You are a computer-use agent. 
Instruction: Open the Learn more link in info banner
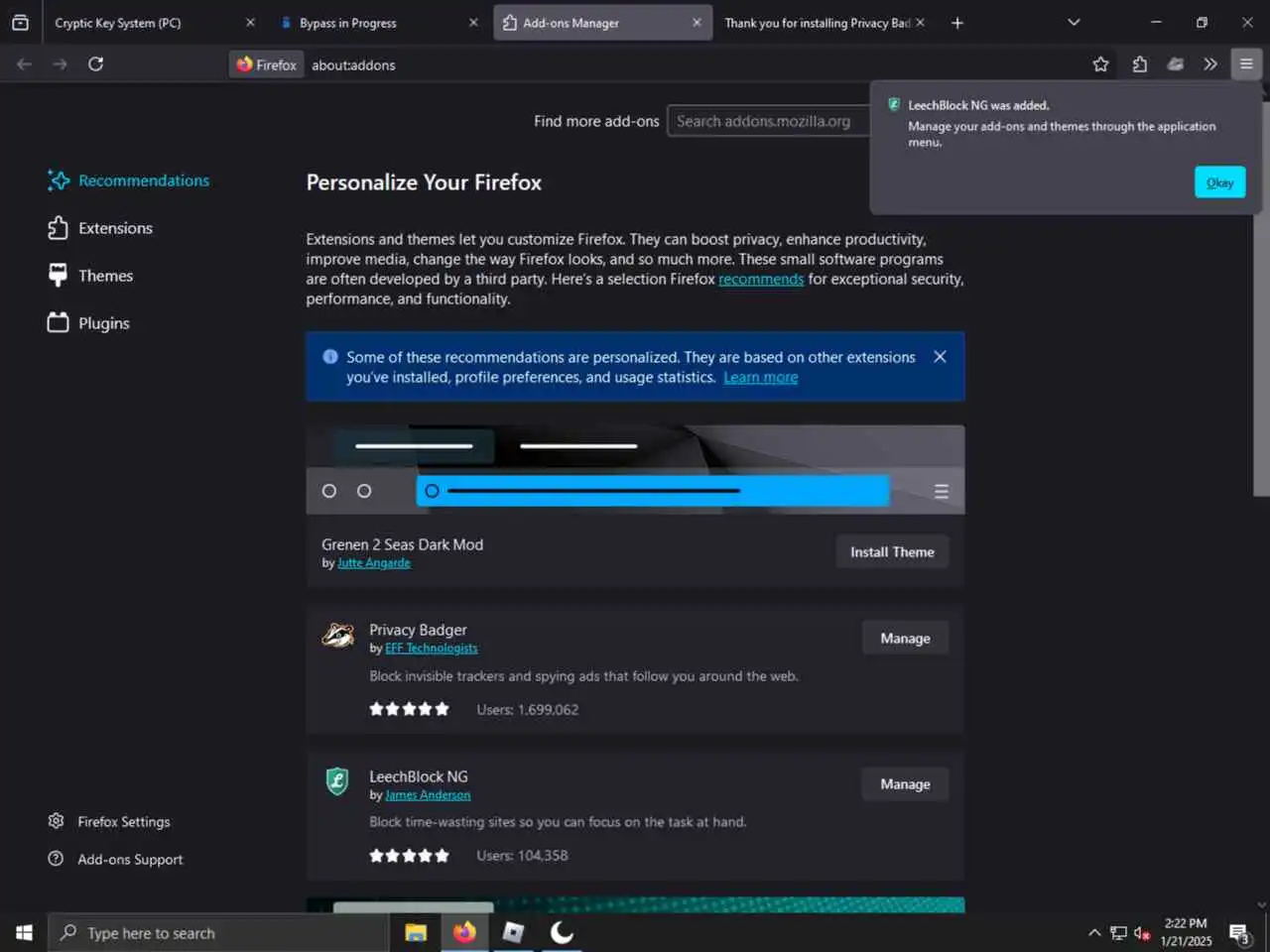(x=760, y=378)
